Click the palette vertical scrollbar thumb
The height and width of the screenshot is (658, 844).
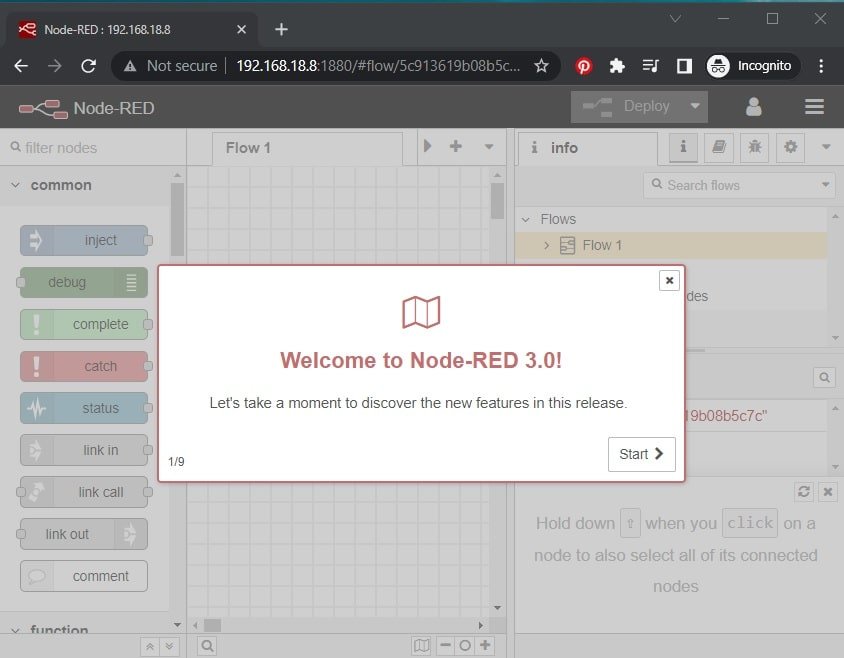(178, 220)
